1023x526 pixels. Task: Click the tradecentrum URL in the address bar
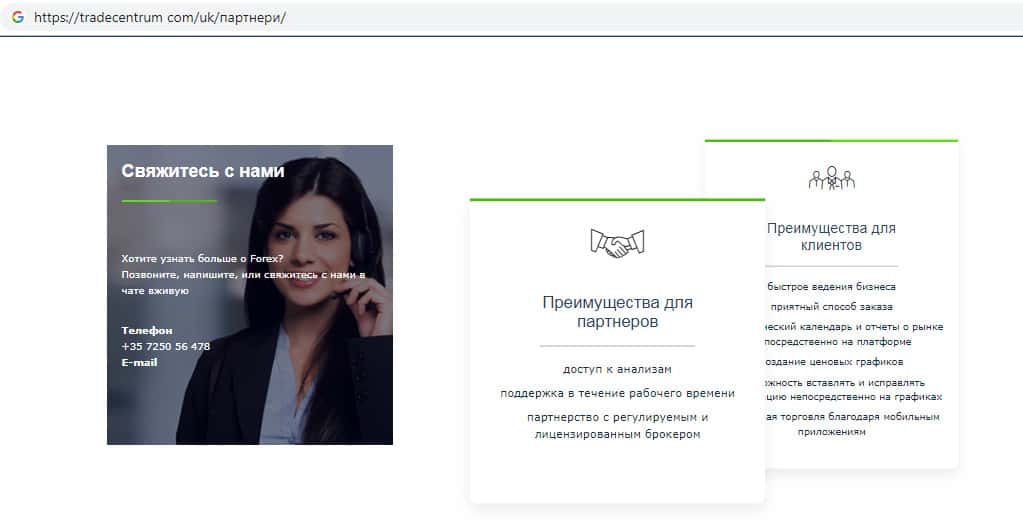[160, 18]
